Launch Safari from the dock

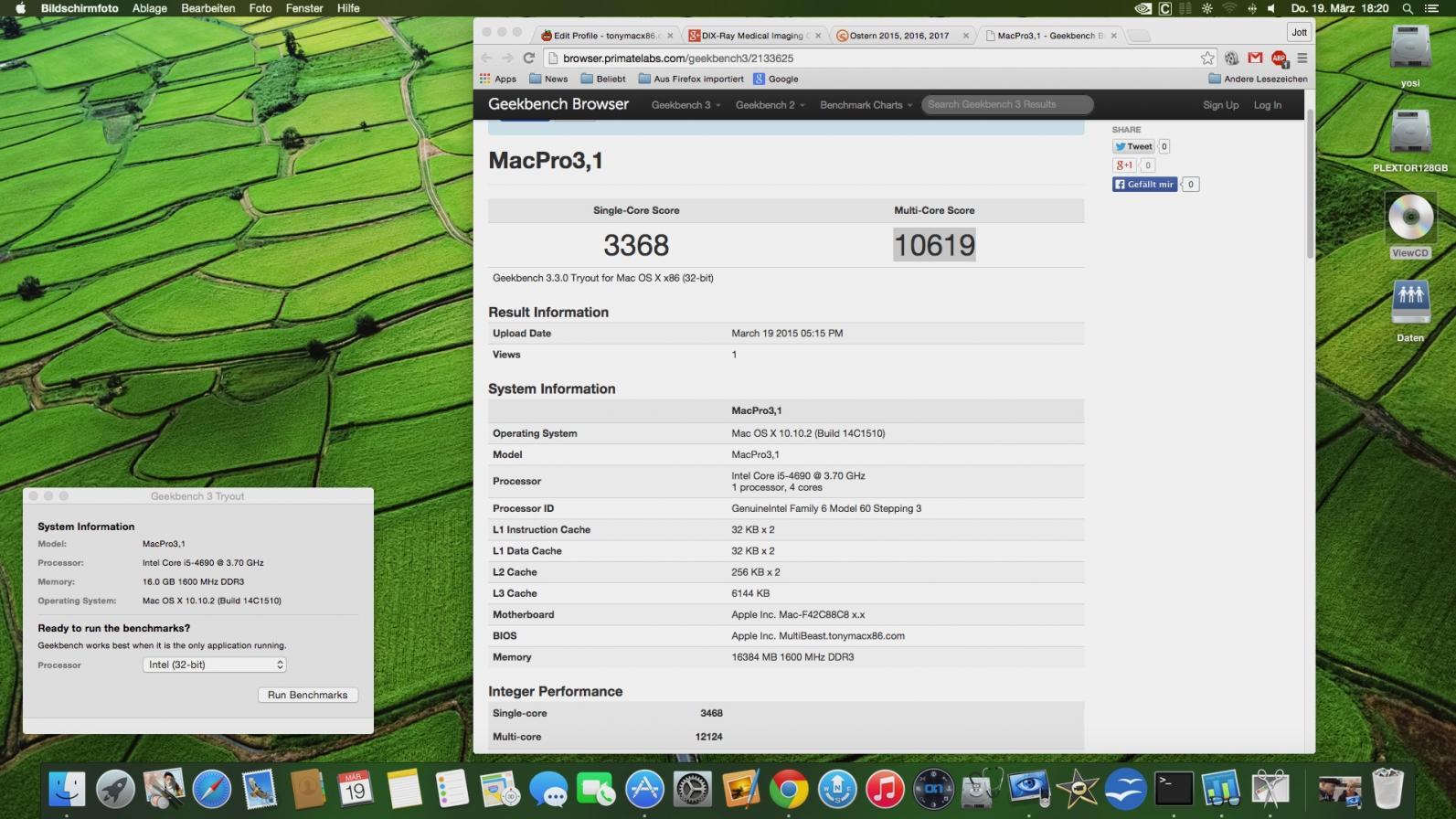[x=211, y=788]
